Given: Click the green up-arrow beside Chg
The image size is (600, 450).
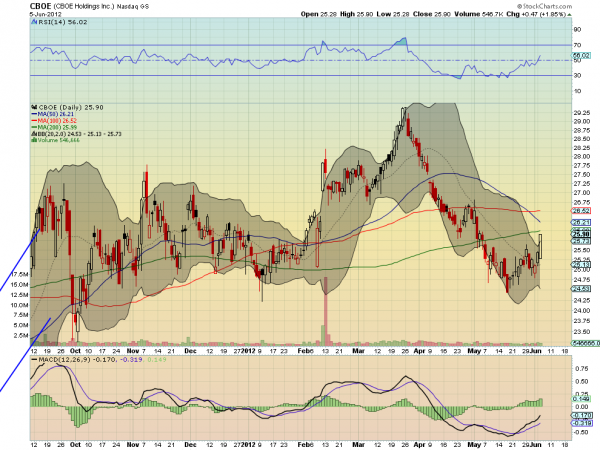Looking at the screenshot, I should [569, 15].
